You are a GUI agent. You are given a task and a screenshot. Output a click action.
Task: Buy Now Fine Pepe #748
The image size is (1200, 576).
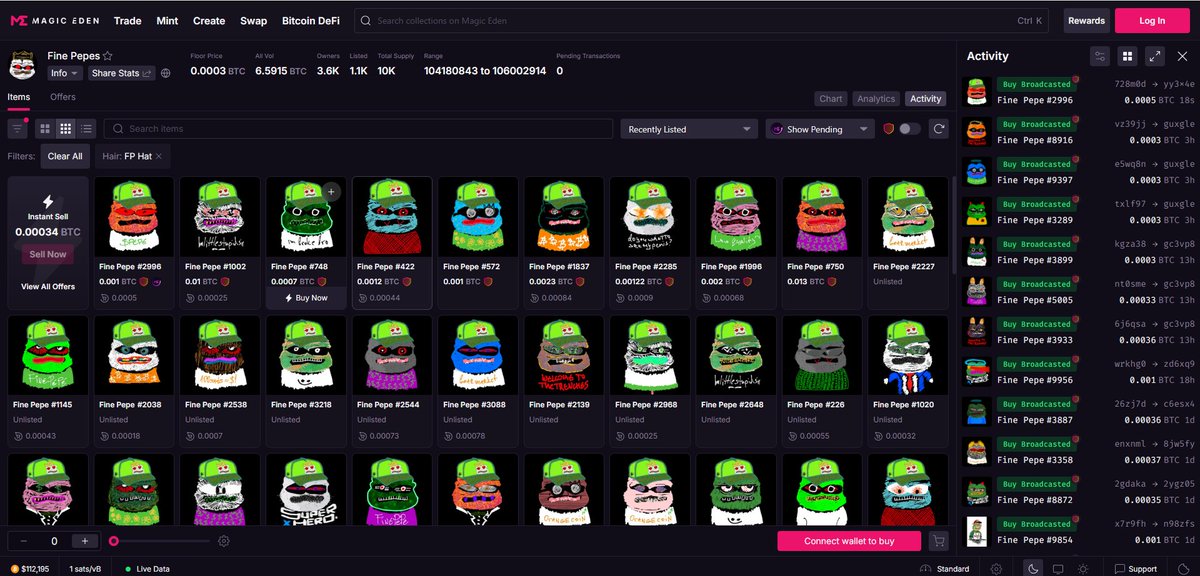click(x=306, y=298)
